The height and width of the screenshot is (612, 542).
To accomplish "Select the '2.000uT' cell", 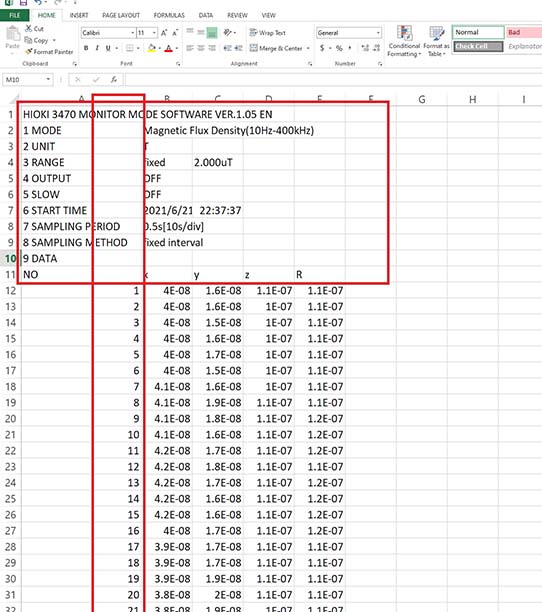I will tap(217, 162).
